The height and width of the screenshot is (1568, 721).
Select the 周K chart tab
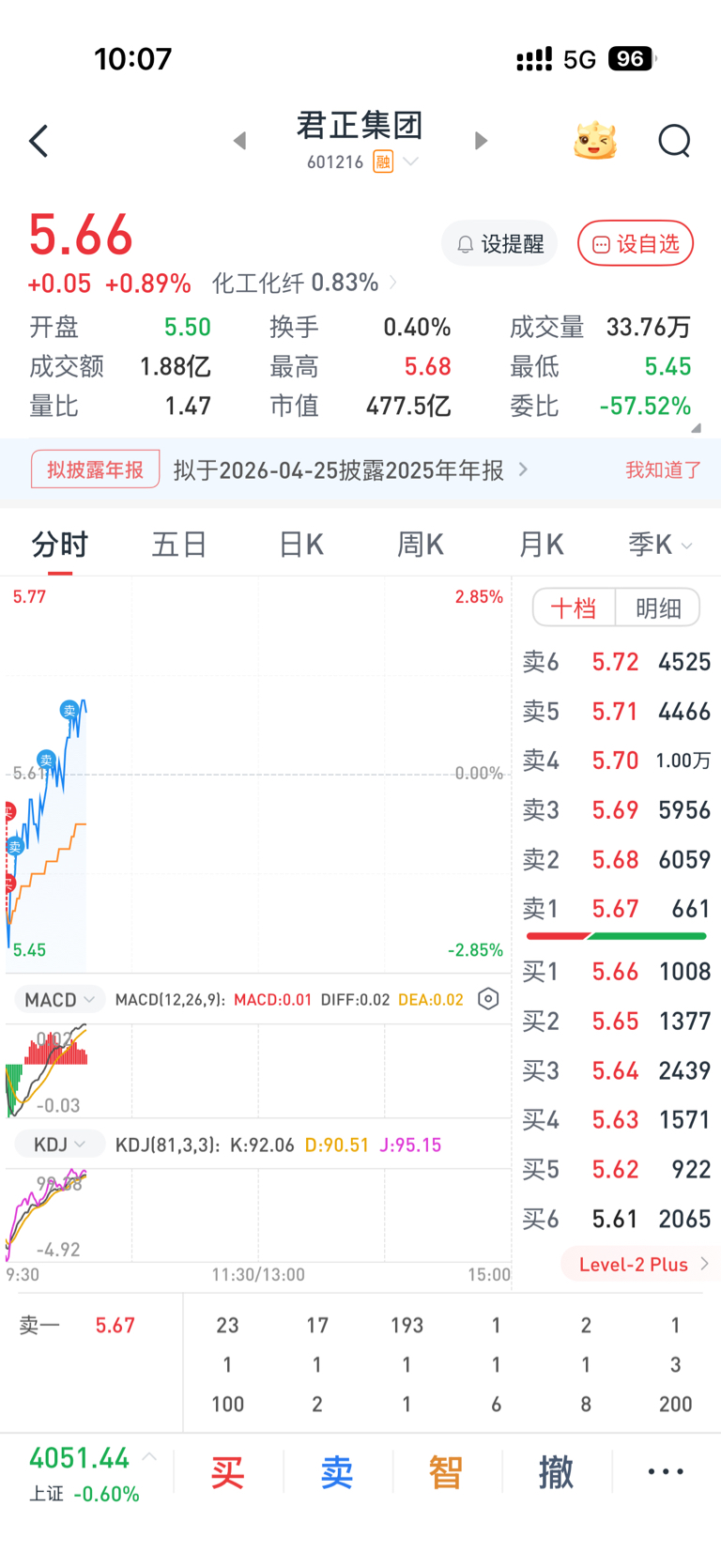420,545
